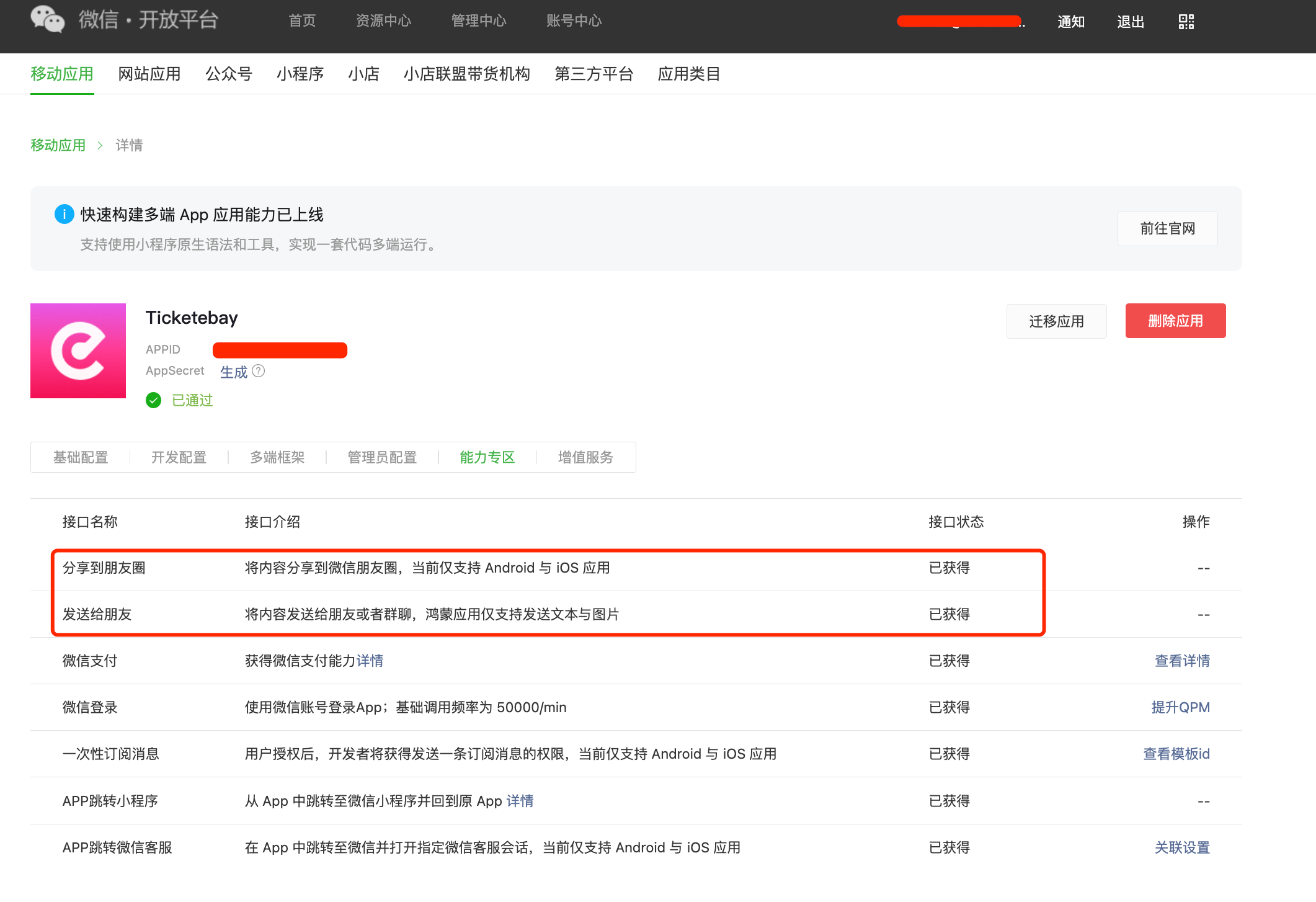
Task: Click the 生成 AppSecret link
Action: (233, 372)
